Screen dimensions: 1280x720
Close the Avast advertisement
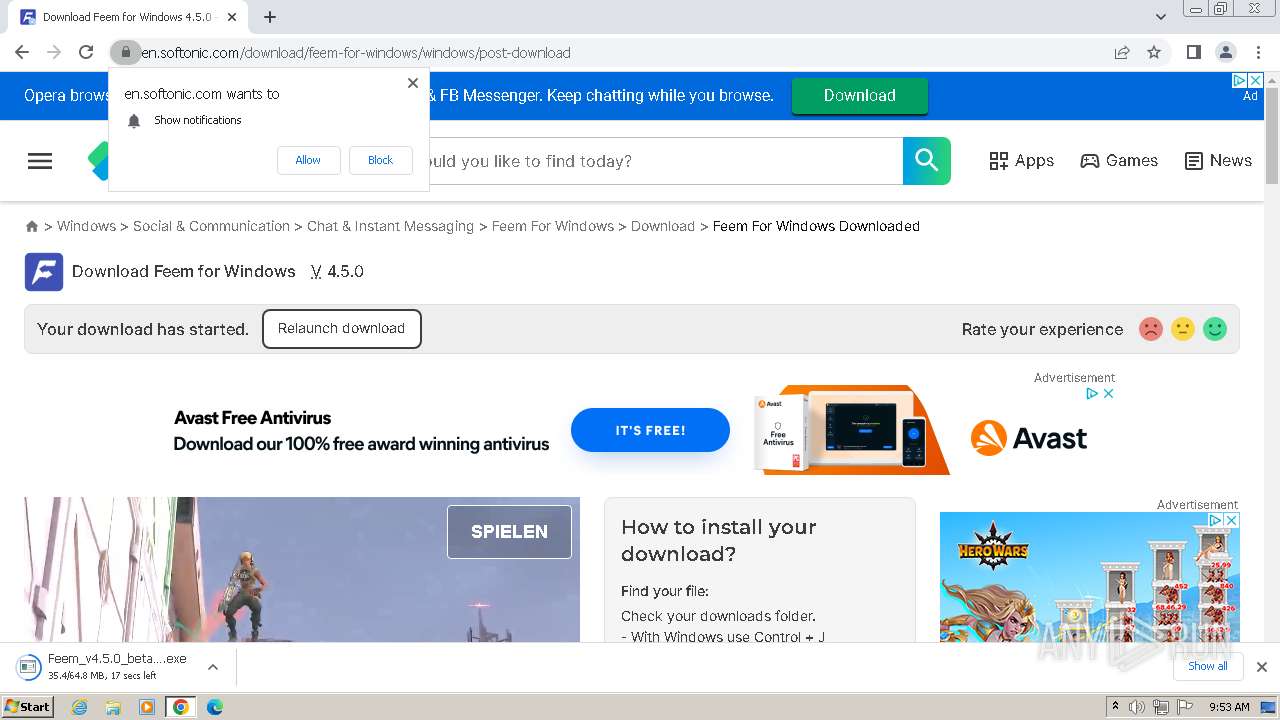click(1108, 394)
